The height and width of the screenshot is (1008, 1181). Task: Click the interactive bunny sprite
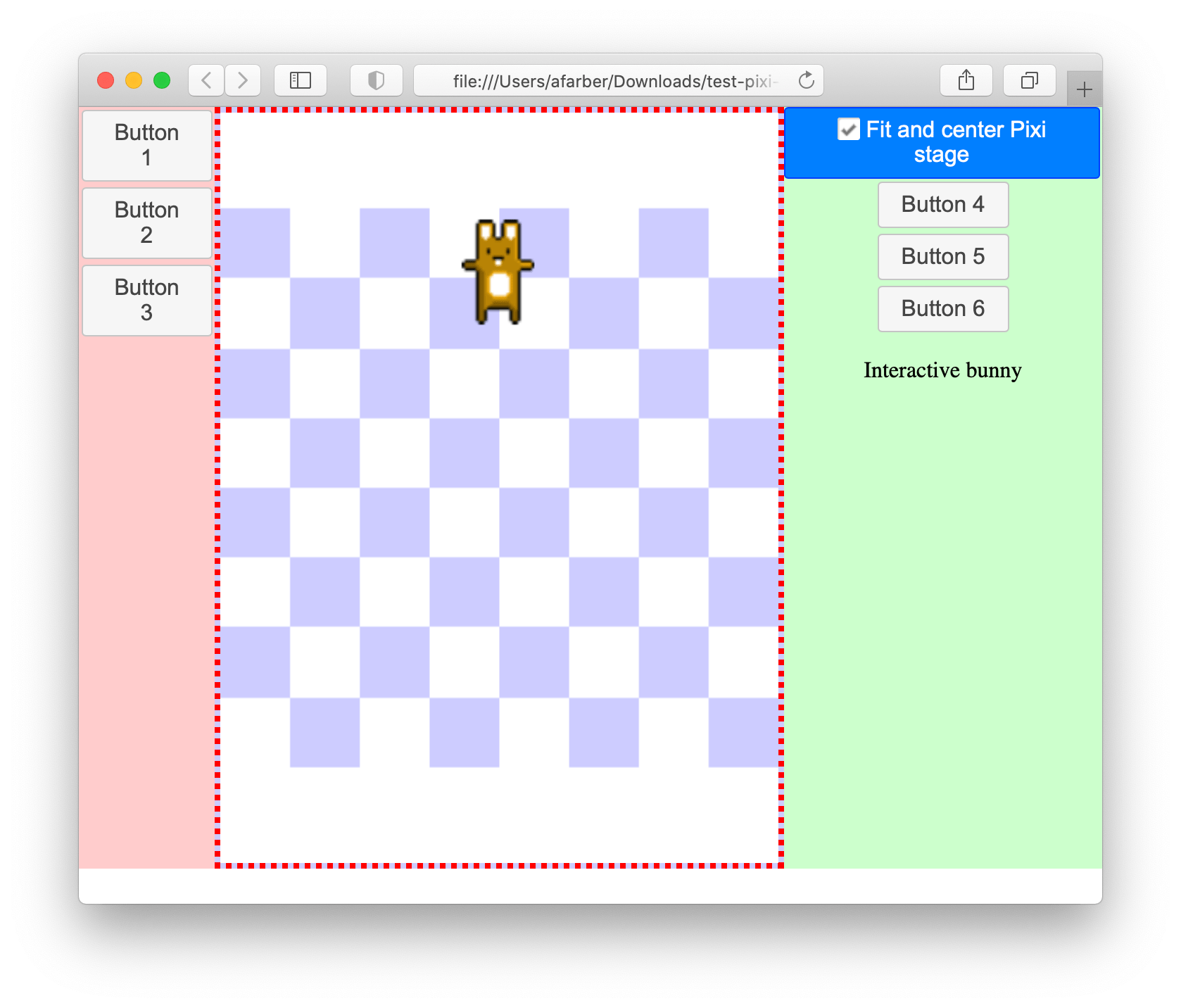coord(499,271)
